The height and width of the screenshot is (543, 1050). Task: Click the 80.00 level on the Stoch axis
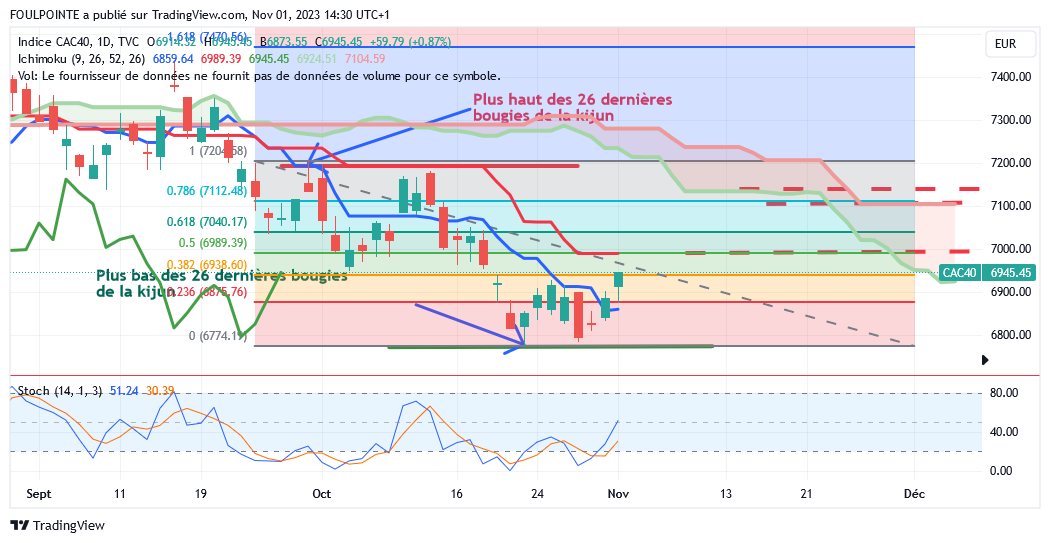pyautogui.click(x=1004, y=393)
